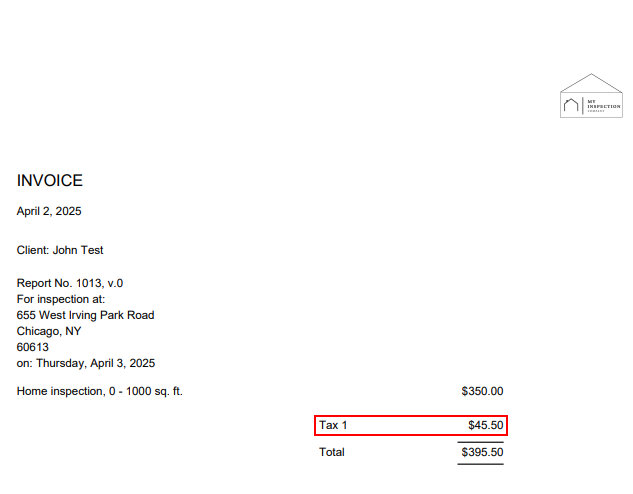
Task: Click the 'For inspection at:' label
Action: [61, 299]
